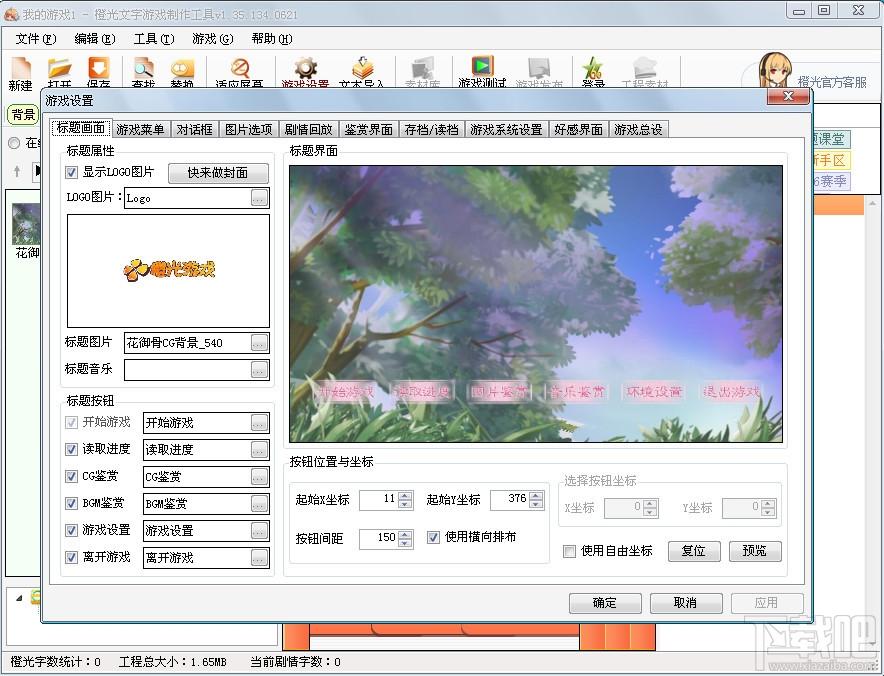
Task: Switch to the 游戏总设 tab
Action: pos(638,130)
